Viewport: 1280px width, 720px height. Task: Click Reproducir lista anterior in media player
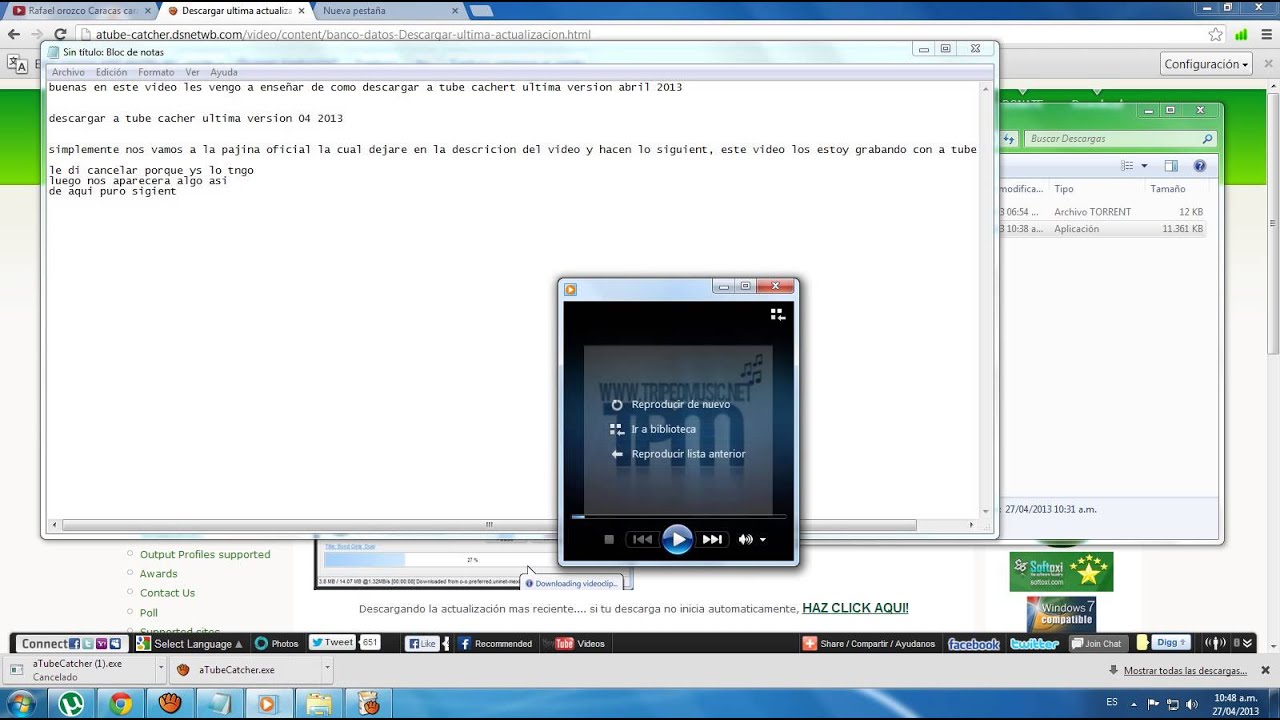[x=678, y=454]
